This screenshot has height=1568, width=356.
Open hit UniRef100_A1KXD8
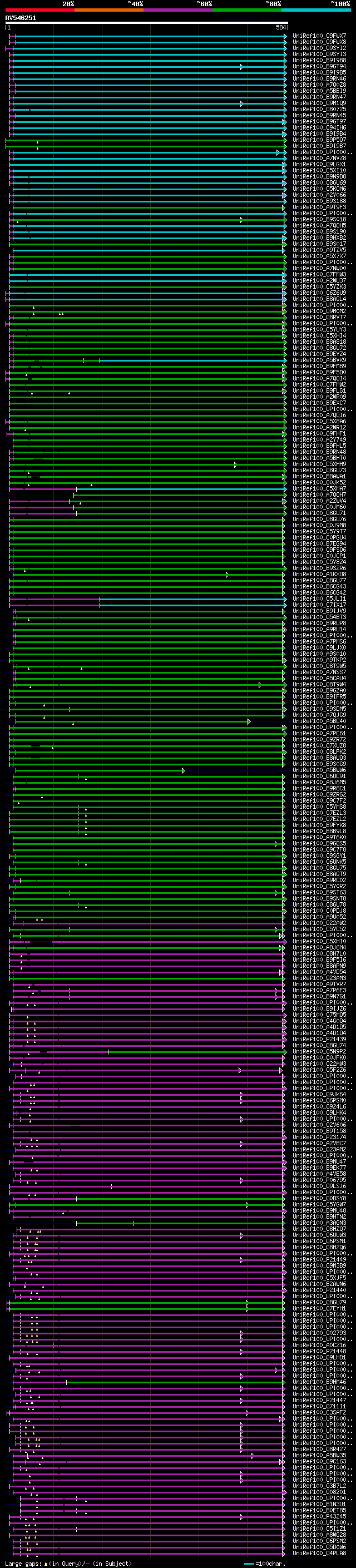point(319,575)
